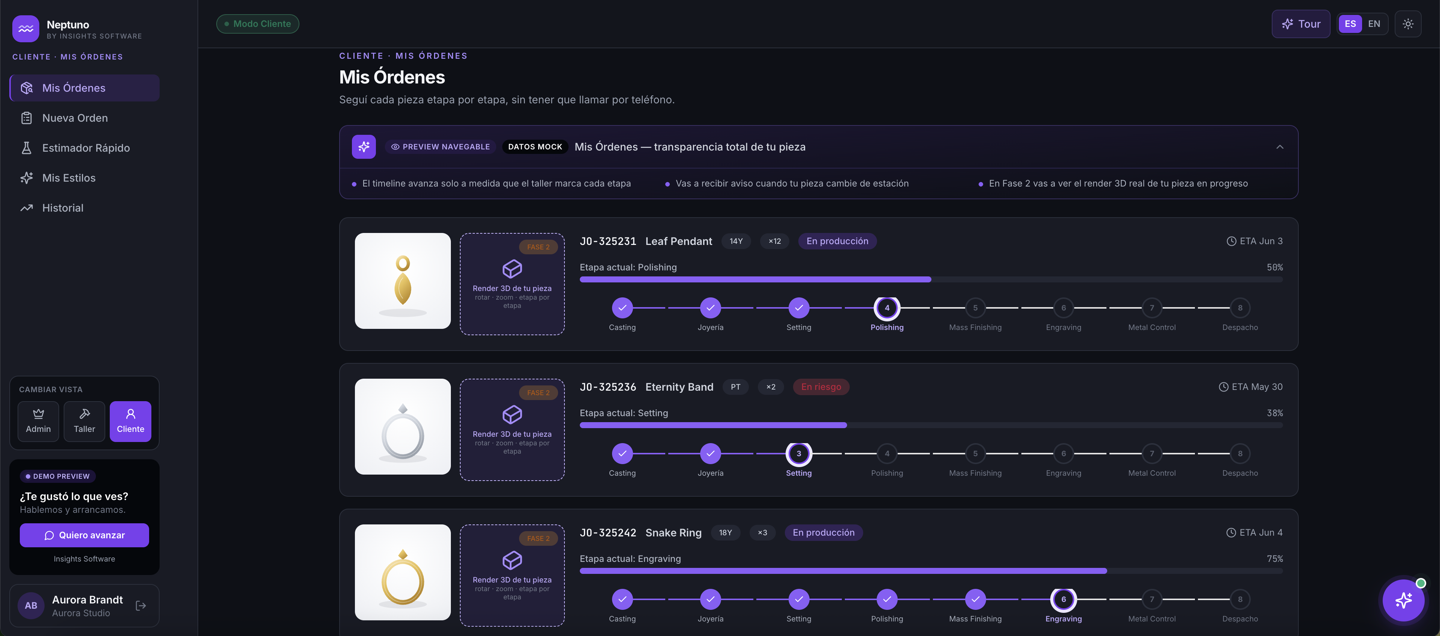Image resolution: width=1440 pixels, height=636 pixels.
Task: Open Estimador Rápido from sidebar
Action: pos(85,148)
